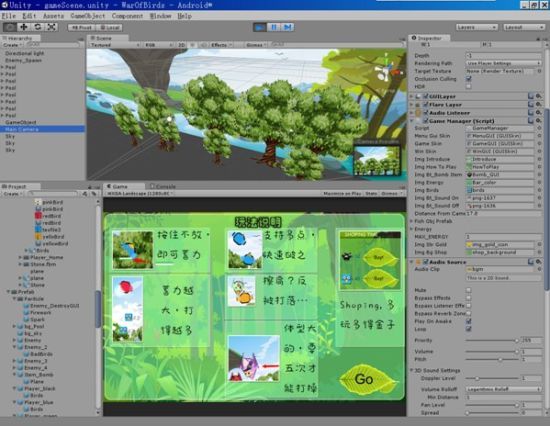550x426 pixels.
Task: Click the Hierarchy Create button
Action: tap(12, 45)
